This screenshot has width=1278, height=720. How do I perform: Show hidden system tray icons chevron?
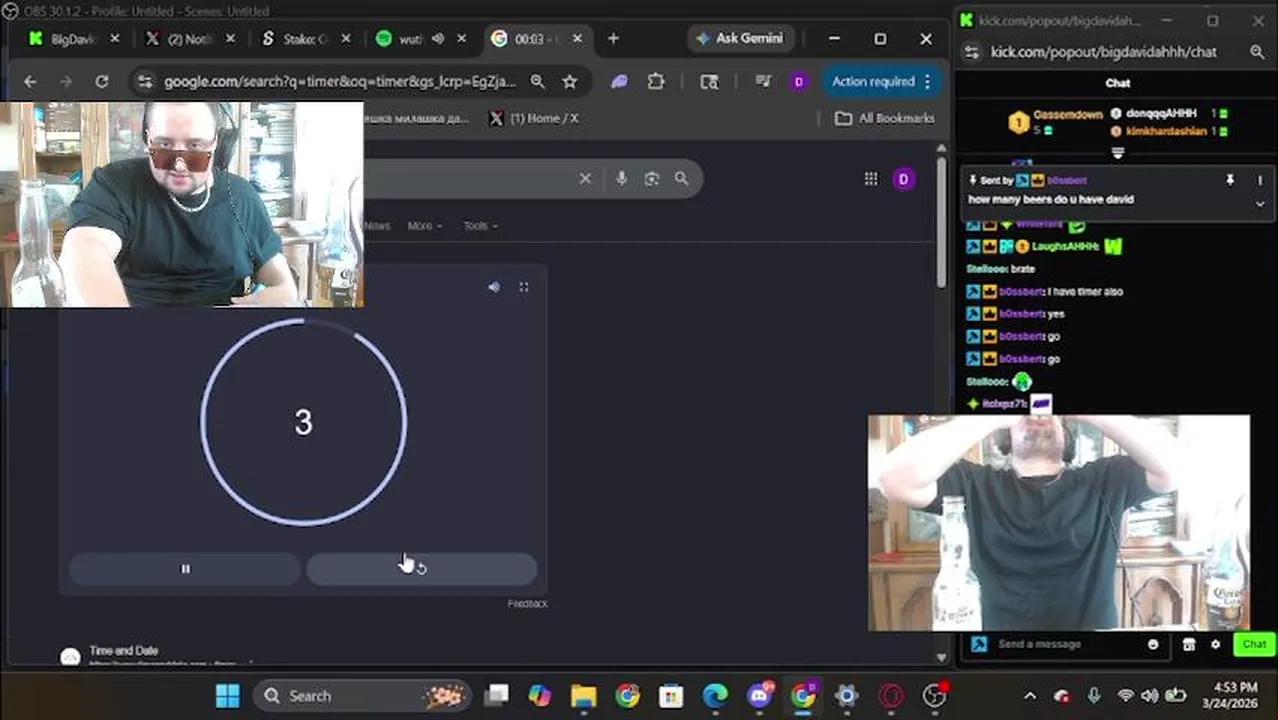(1030, 696)
